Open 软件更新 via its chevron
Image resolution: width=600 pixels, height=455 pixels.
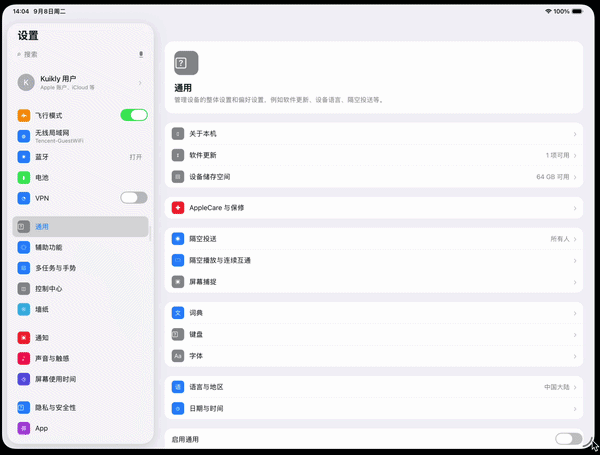click(575, 156)
